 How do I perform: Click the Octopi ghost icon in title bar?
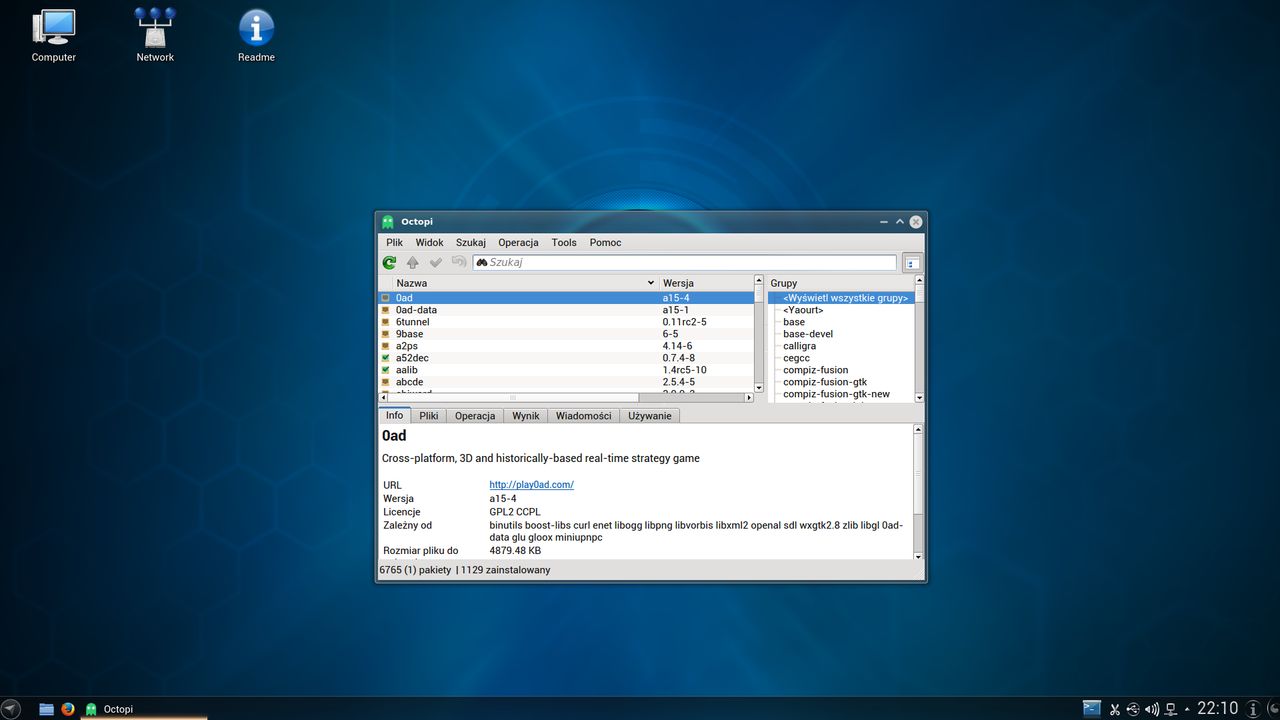coord(388,222)
